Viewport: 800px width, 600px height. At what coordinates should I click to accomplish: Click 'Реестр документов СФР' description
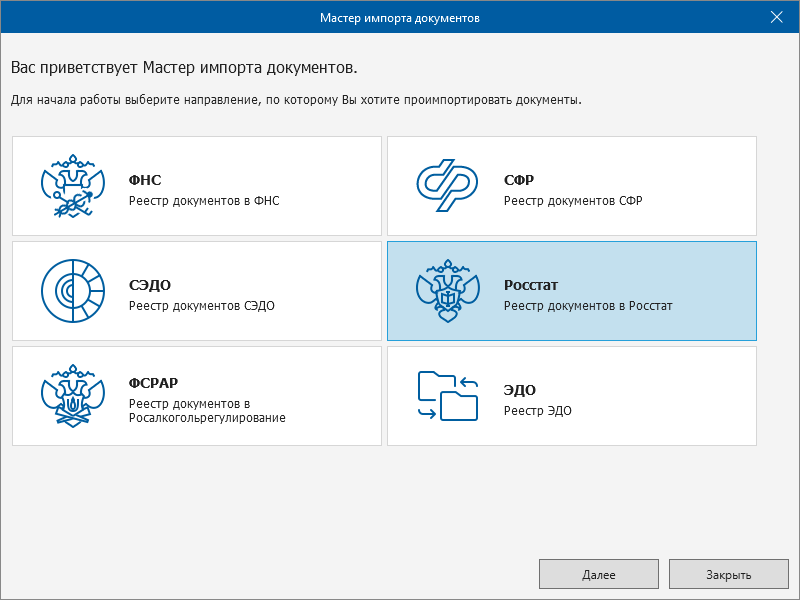pos(573,201)
